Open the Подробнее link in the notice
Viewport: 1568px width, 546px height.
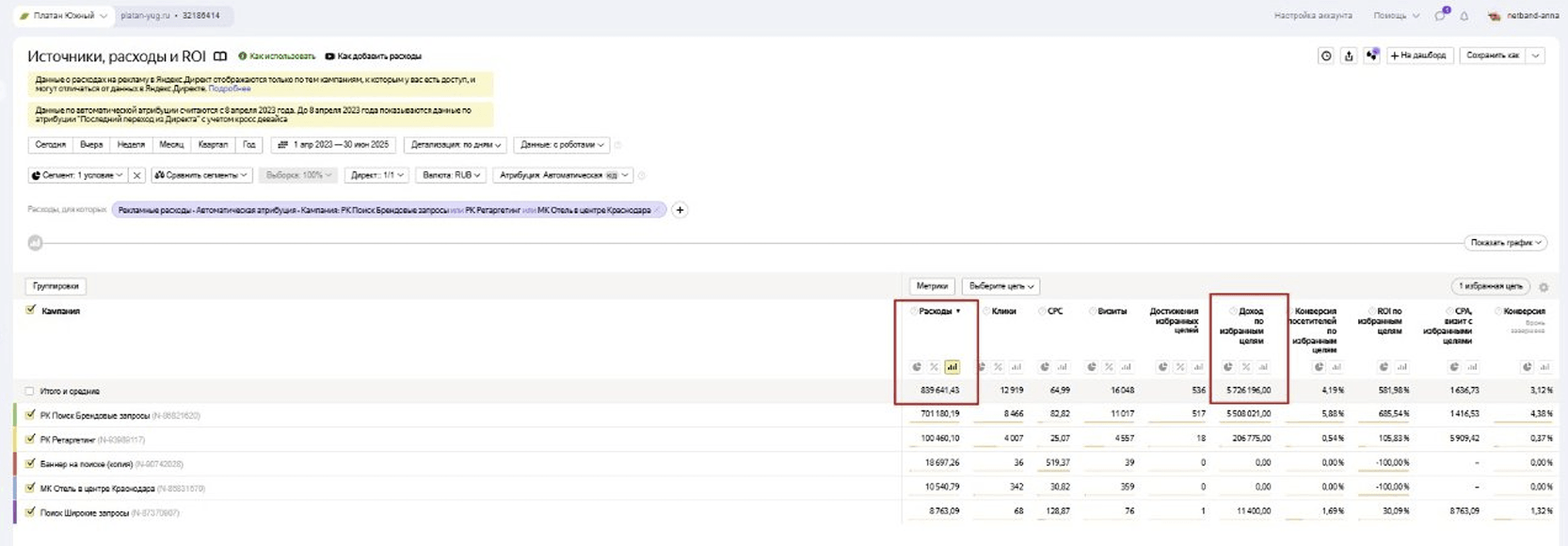(x=230, y=88)
